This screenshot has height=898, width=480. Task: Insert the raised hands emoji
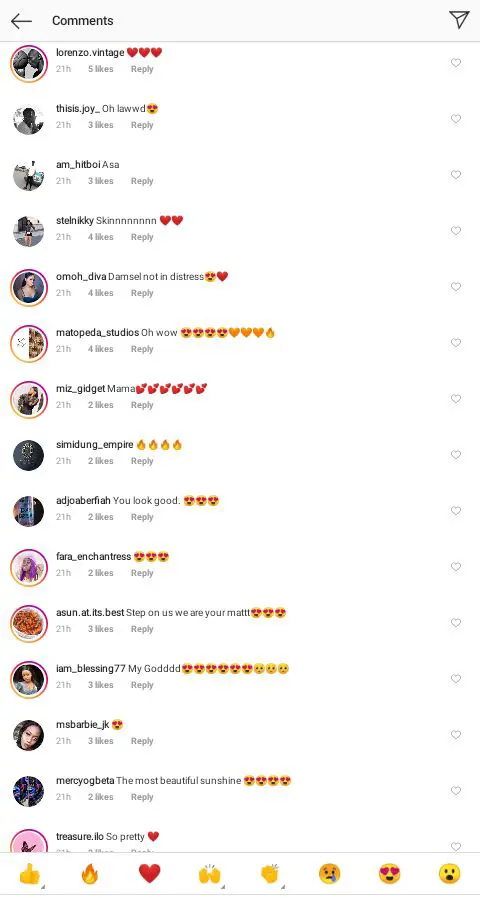click(210, 874)
